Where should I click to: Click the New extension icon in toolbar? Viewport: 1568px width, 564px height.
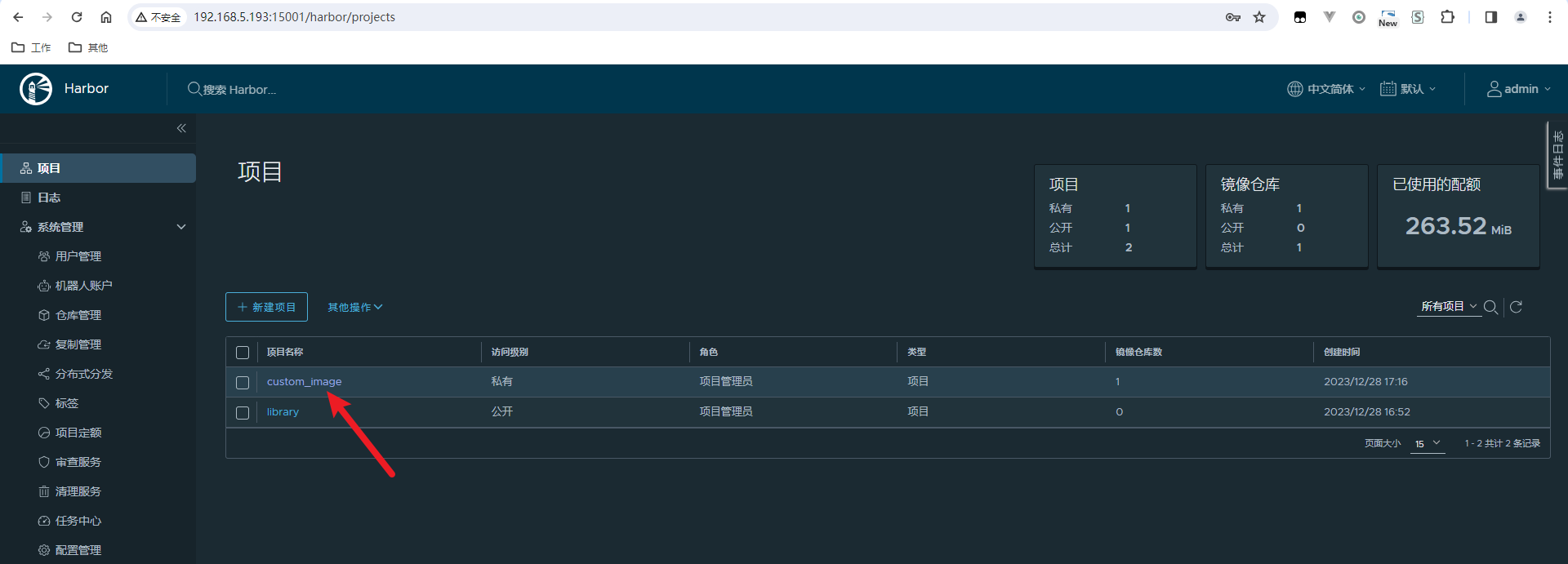click(1388, 17)
